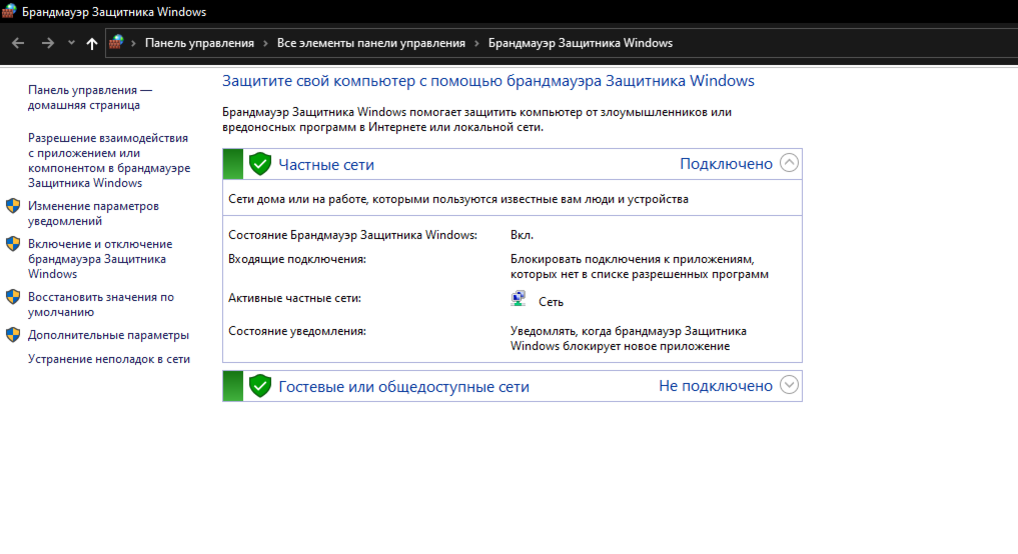The width and height of the screenshot is (1018, 554).
Task: Expand 'Гостевые или общедоступные сети' section chevron
Action: pyautogui.click(x=789, y=384)
